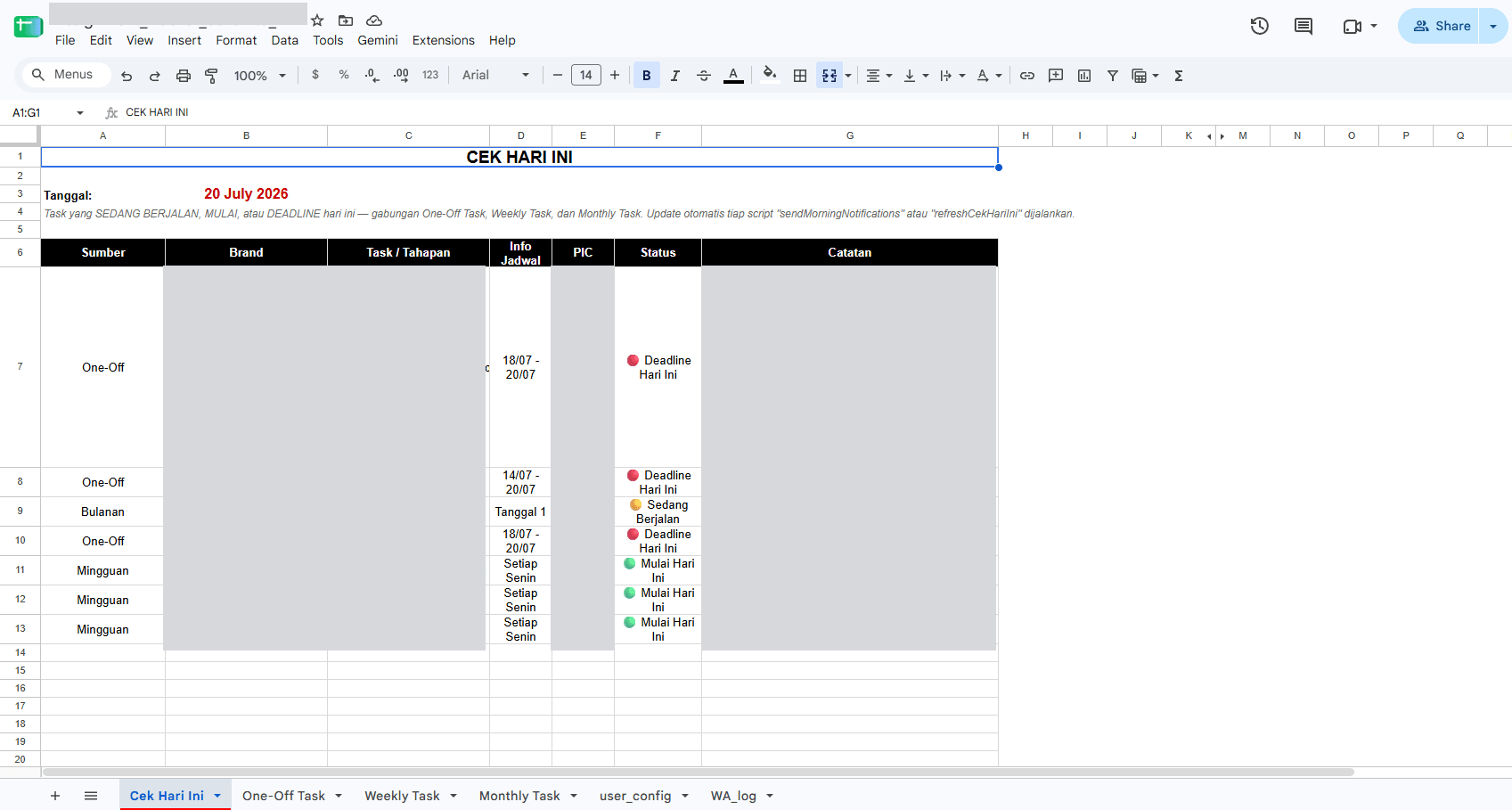Open vertical align dropdown
The image size is (1512, 810).
point(916,76)
